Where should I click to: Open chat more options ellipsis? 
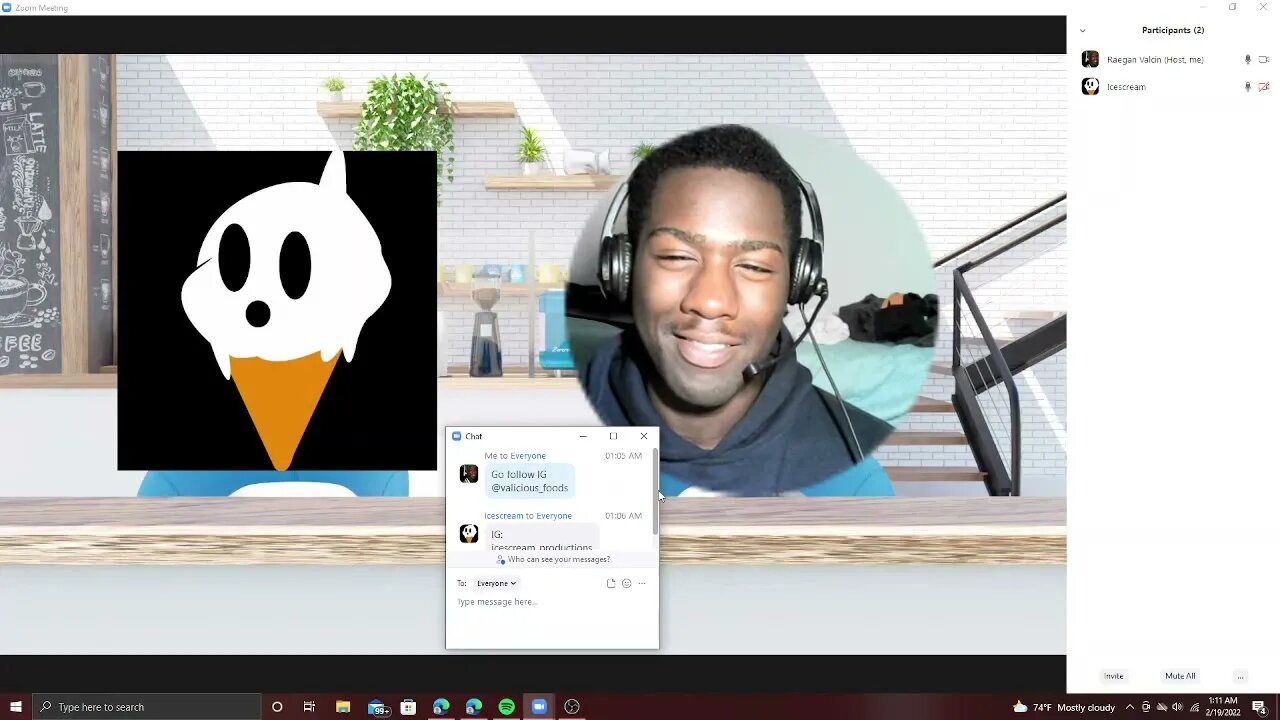[x=642, y=583]
